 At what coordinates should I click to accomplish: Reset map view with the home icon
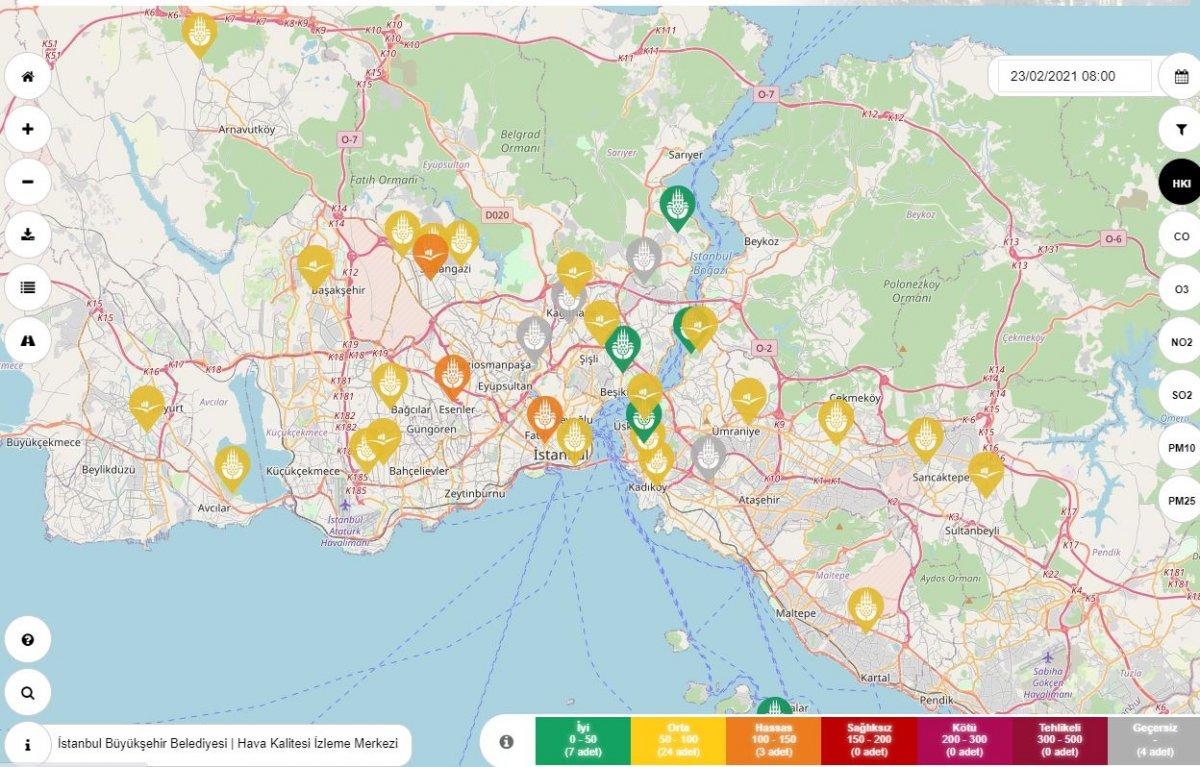click(28, 75)
